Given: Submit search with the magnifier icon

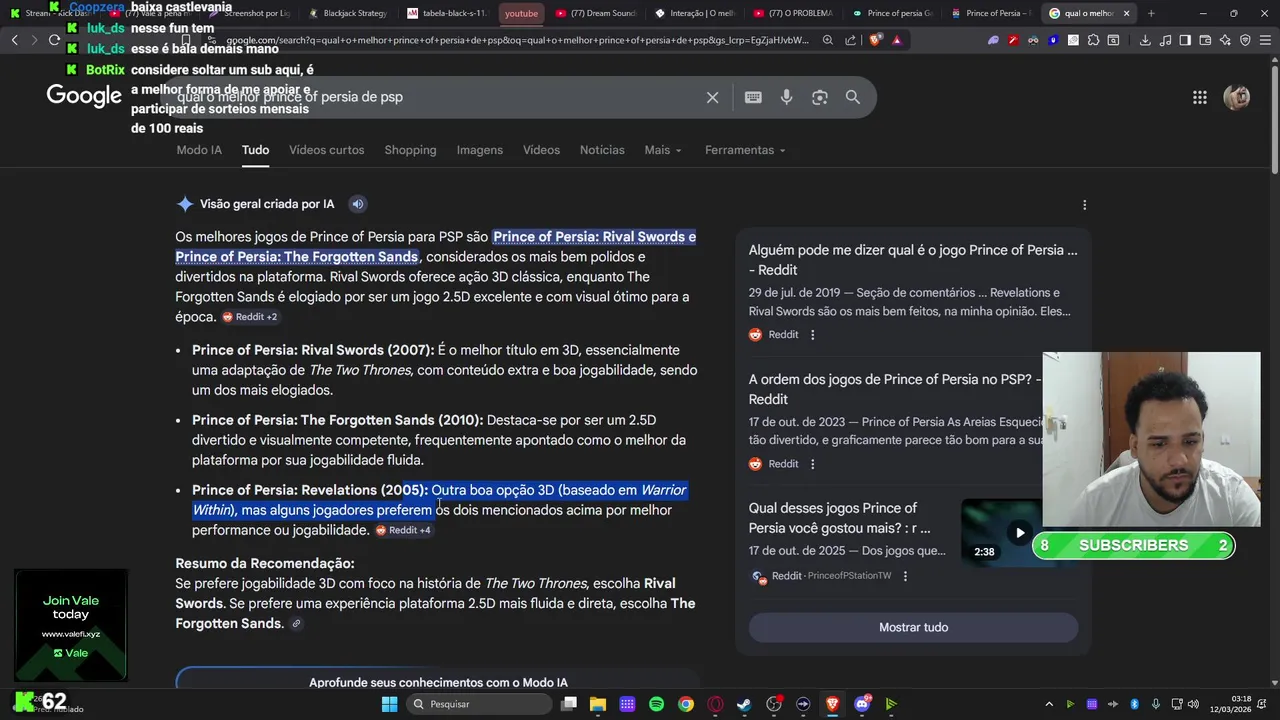Looking at the screenshot, I should tap(853, 97).
